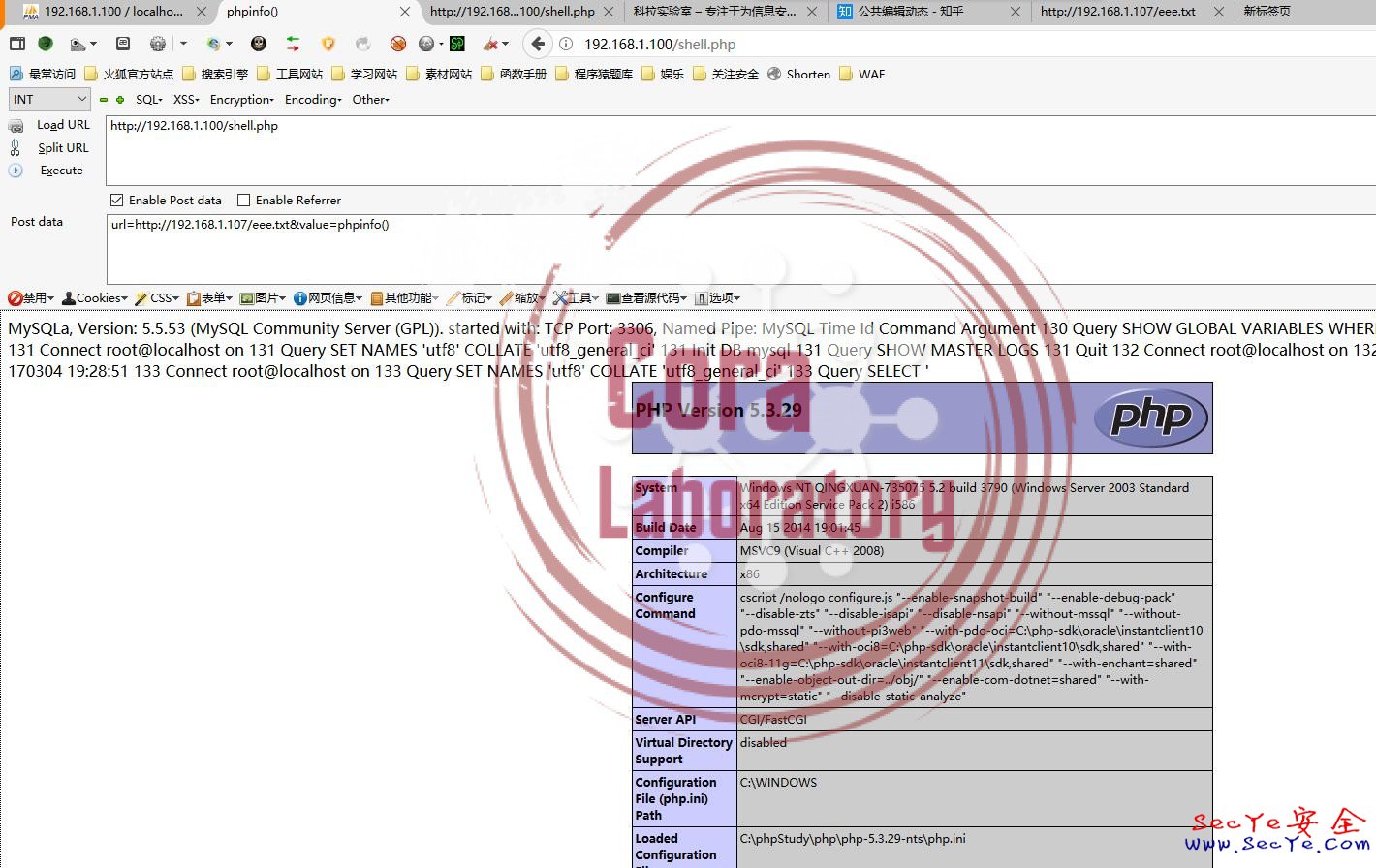Screen dimensions: 1376x868
Task: Click the Load URL button label
Action: click(x=63, y=125)
